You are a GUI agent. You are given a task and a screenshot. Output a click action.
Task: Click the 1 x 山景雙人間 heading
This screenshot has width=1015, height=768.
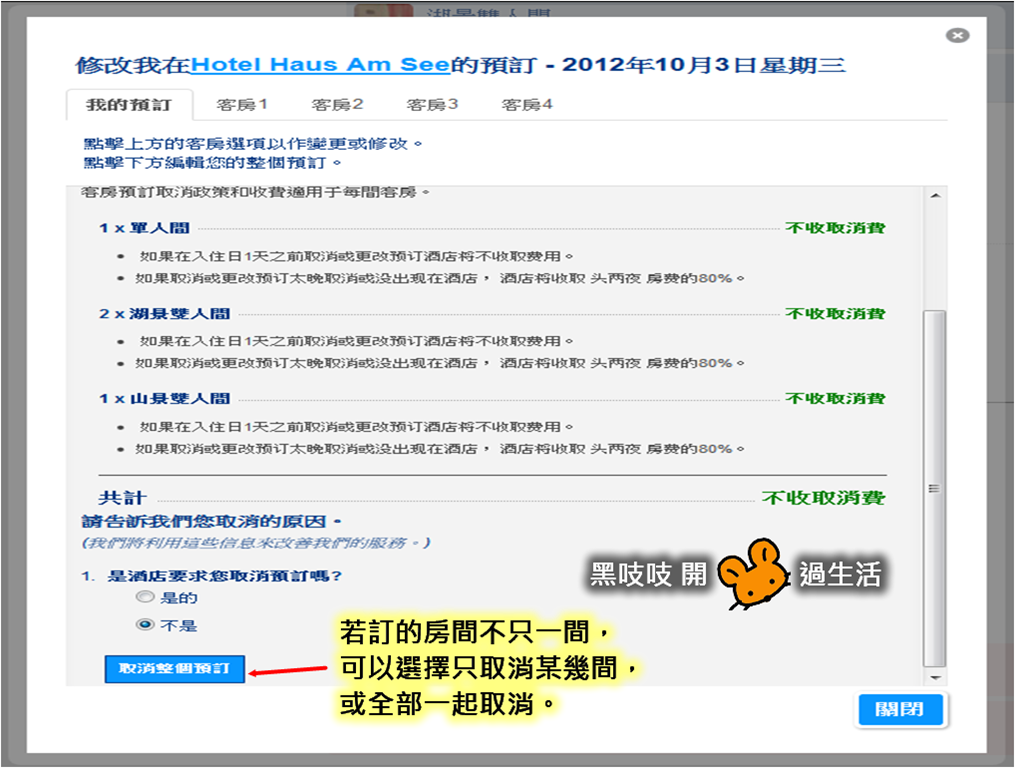point(164,398)
